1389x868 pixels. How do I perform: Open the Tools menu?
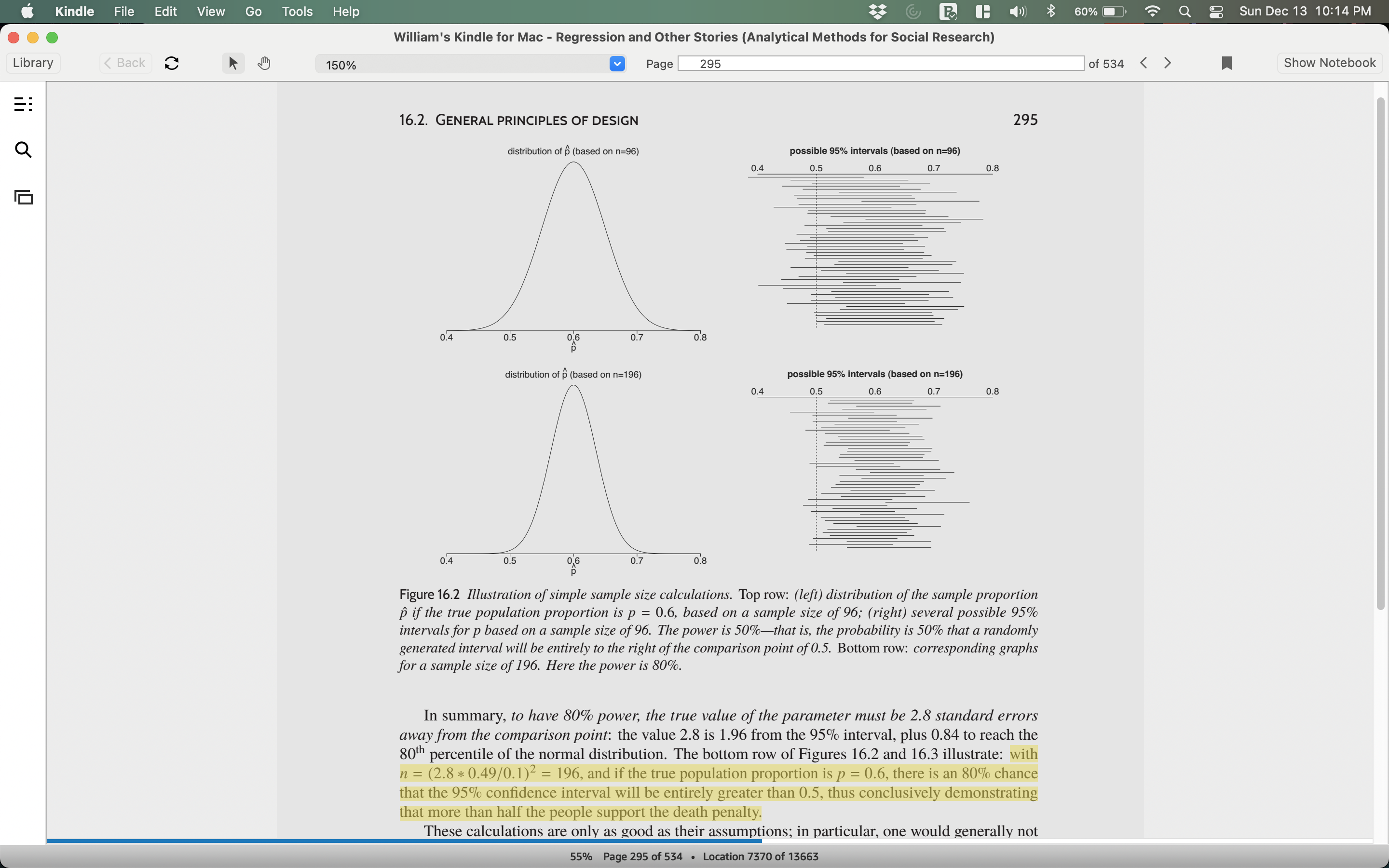click(297, 12)
